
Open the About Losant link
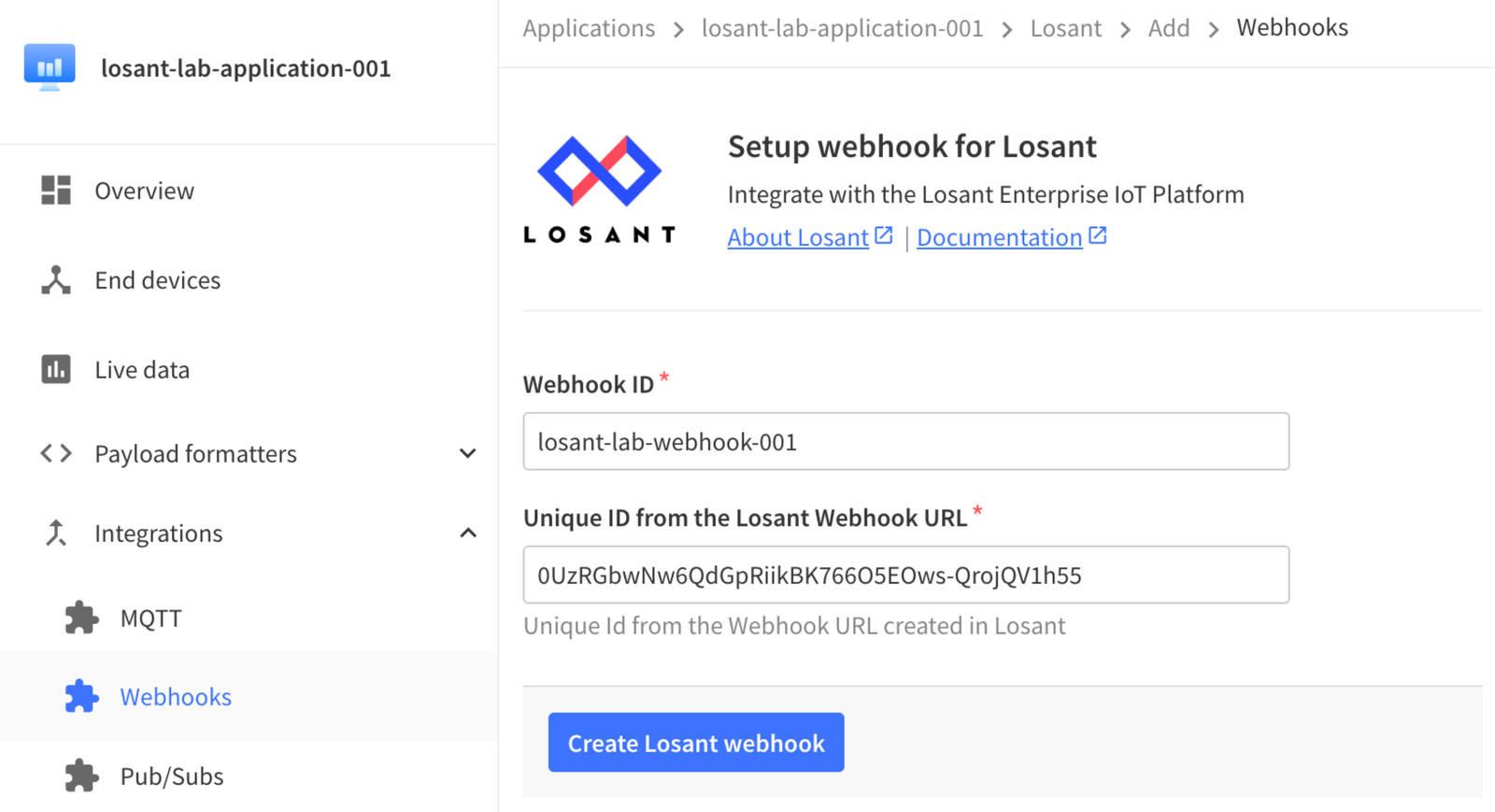click(x=798, y=237)
